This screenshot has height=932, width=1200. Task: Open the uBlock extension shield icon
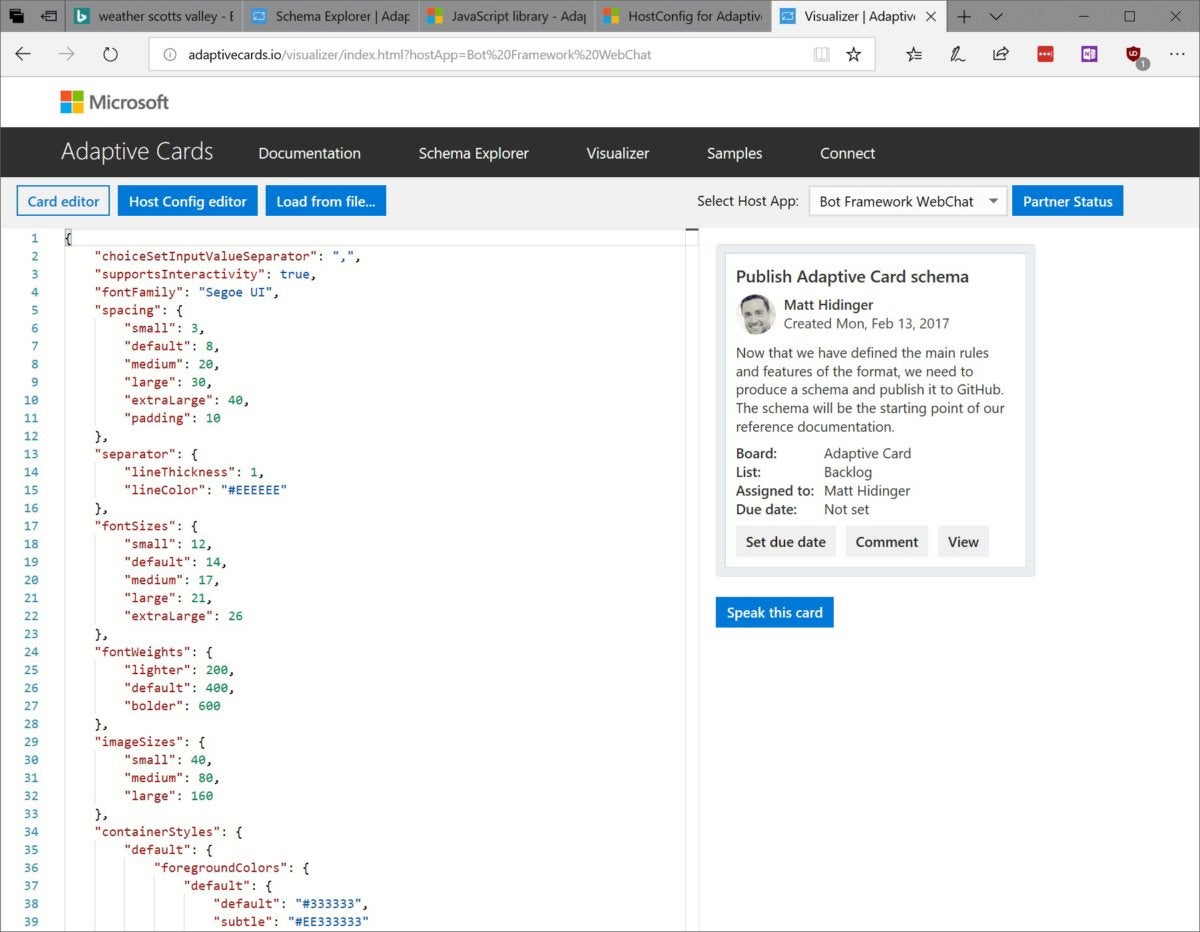(x=1134, y=56)
